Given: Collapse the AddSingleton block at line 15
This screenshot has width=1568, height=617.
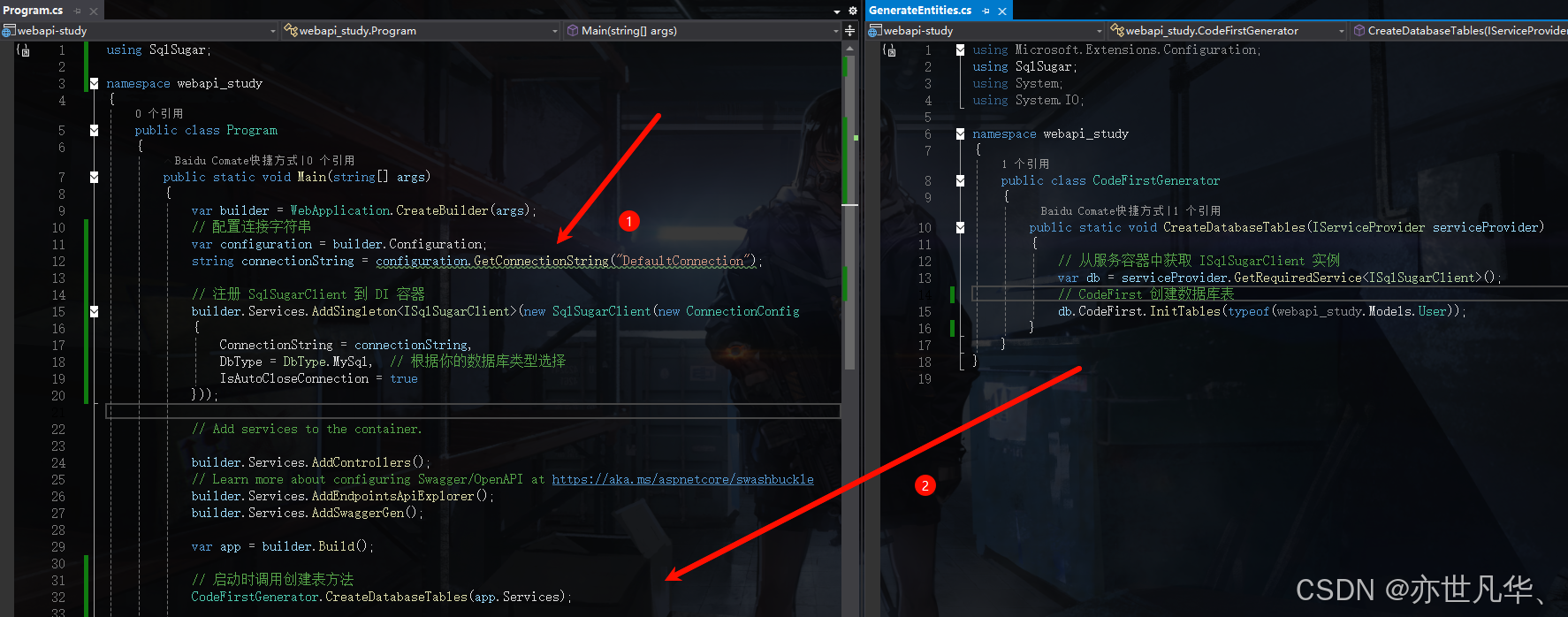Looking at the screenshot, I should 94,311.
